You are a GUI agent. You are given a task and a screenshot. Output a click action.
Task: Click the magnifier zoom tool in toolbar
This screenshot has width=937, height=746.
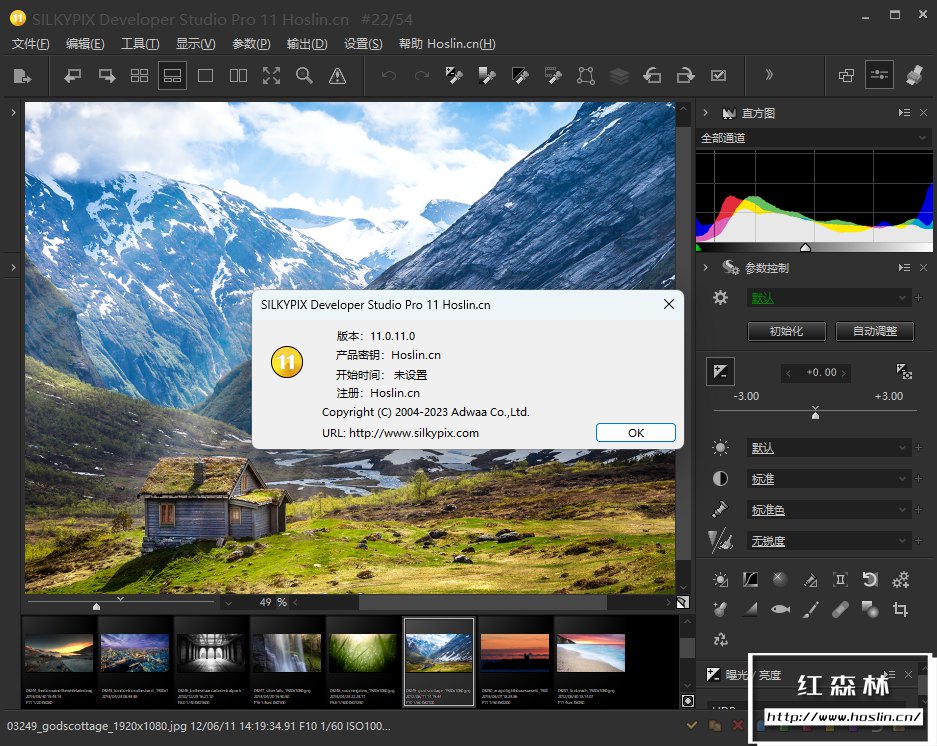(304, 75)
